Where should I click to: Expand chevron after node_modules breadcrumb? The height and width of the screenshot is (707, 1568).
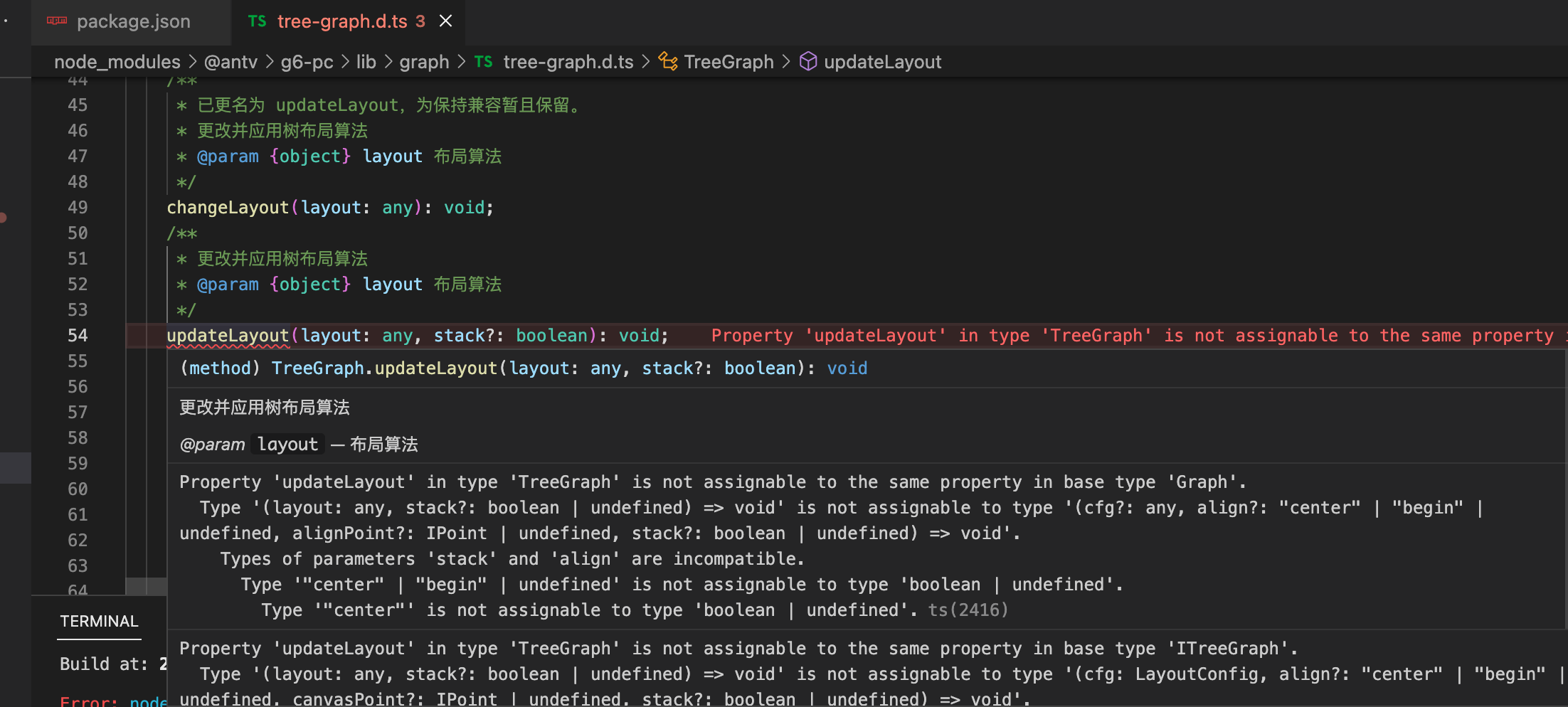(x=192, y=62)
